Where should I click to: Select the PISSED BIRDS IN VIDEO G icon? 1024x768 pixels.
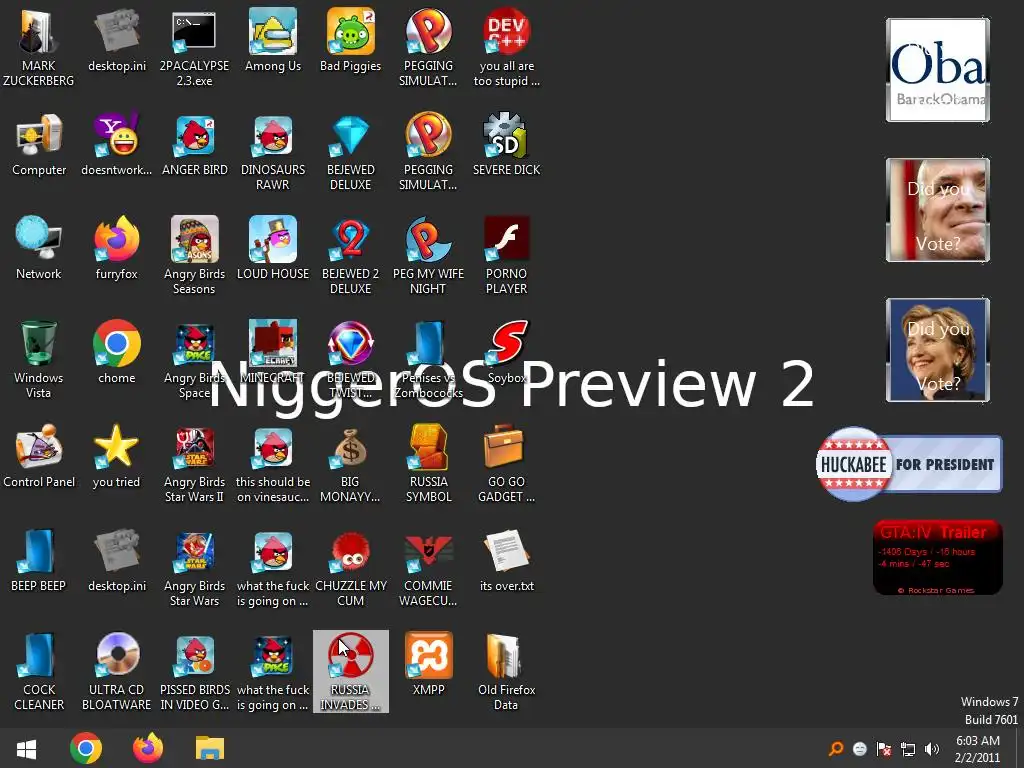(x=195, y=671)
